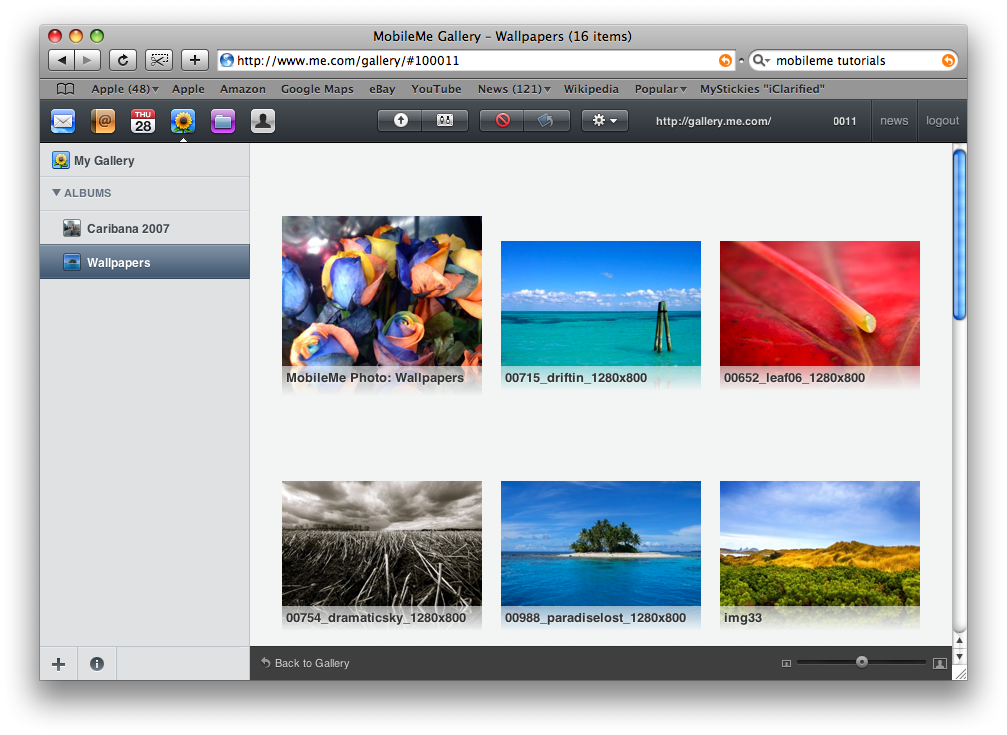Click the album info button in sidebar footer
Viewport: 1007px width, 735px height.
pyautogui.click(x=97, y=663)
